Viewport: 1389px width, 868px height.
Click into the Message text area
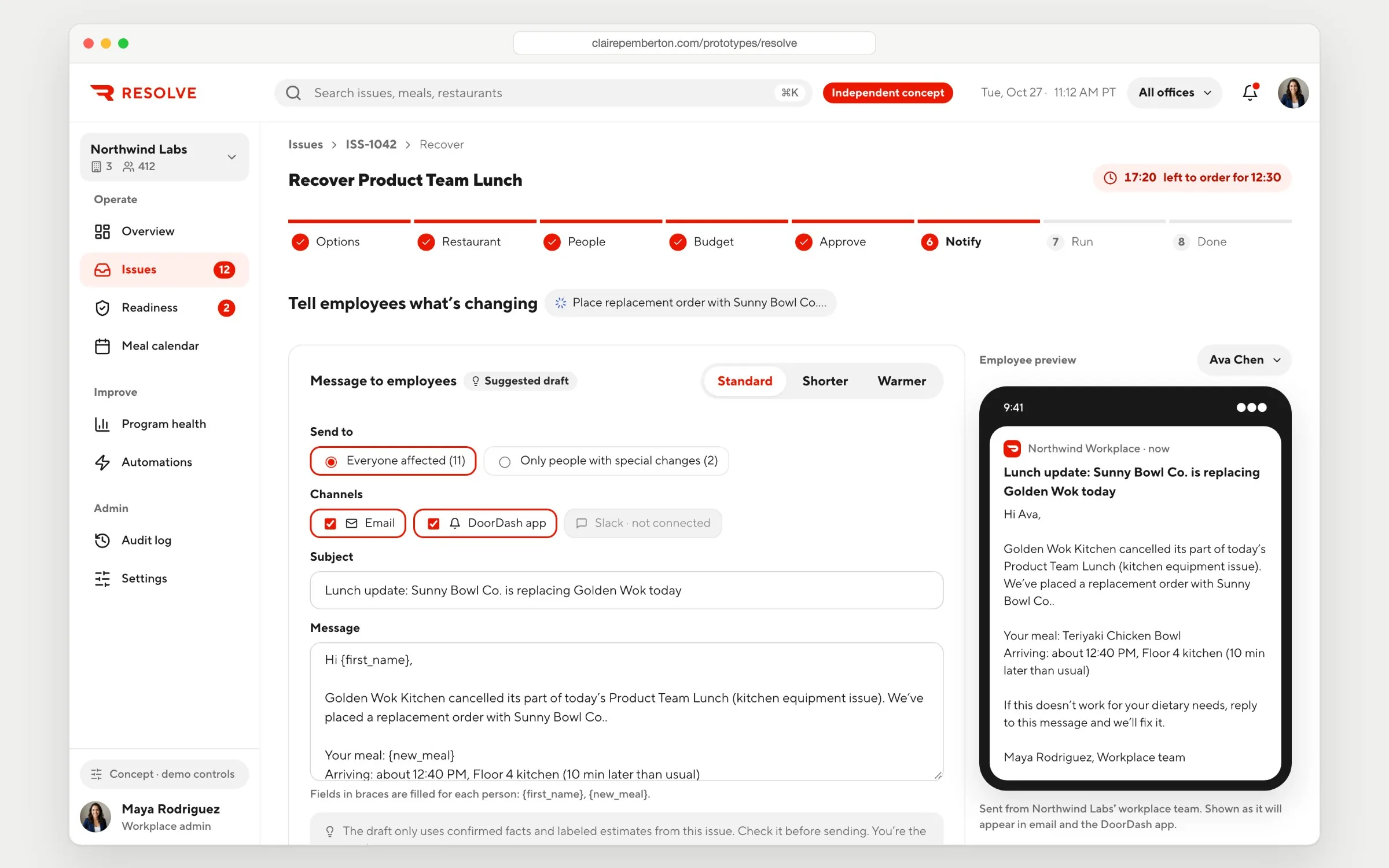626,712
